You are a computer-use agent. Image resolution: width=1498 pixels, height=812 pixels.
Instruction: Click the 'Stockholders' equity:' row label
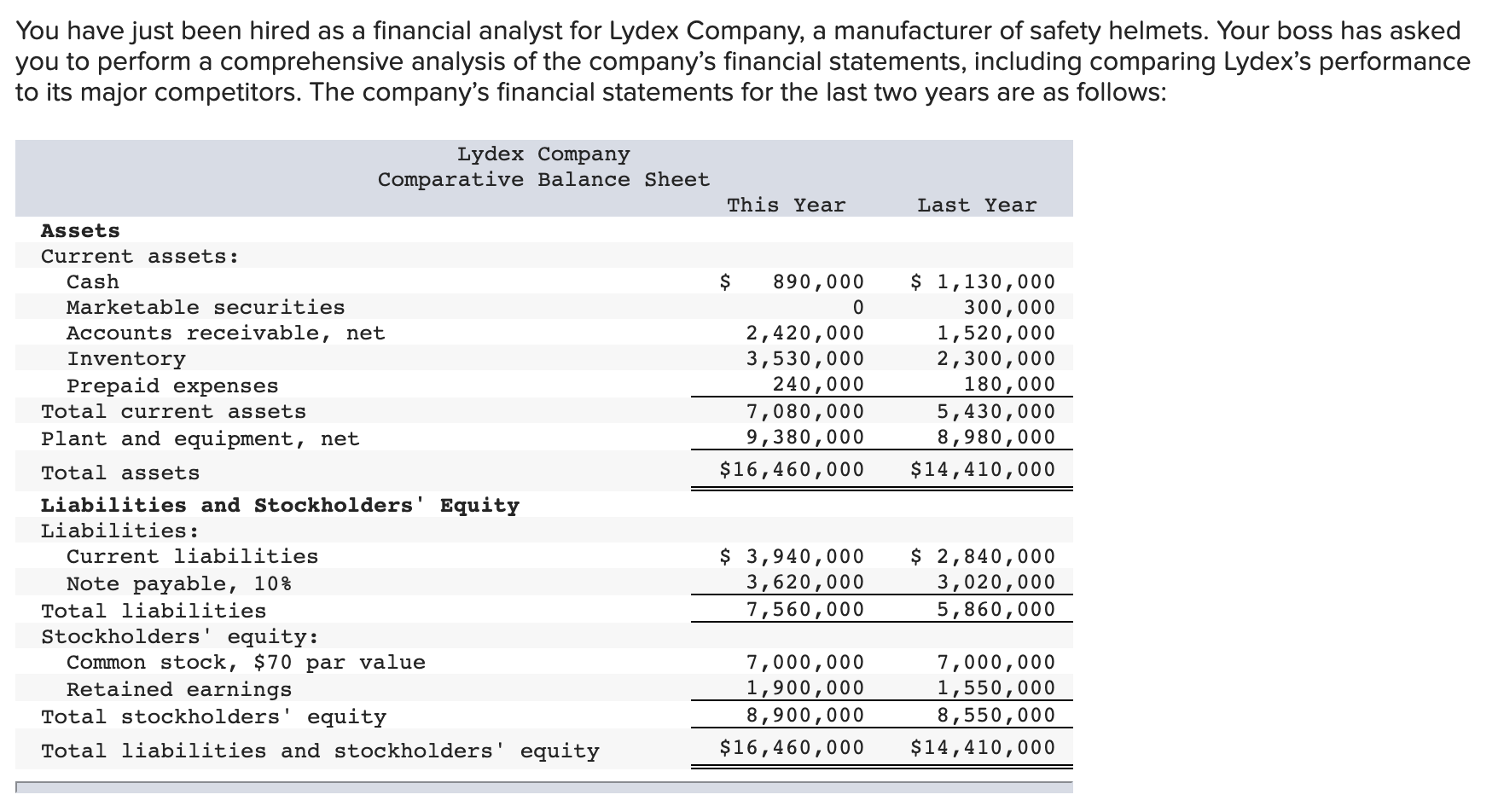[x=180, y=637]
